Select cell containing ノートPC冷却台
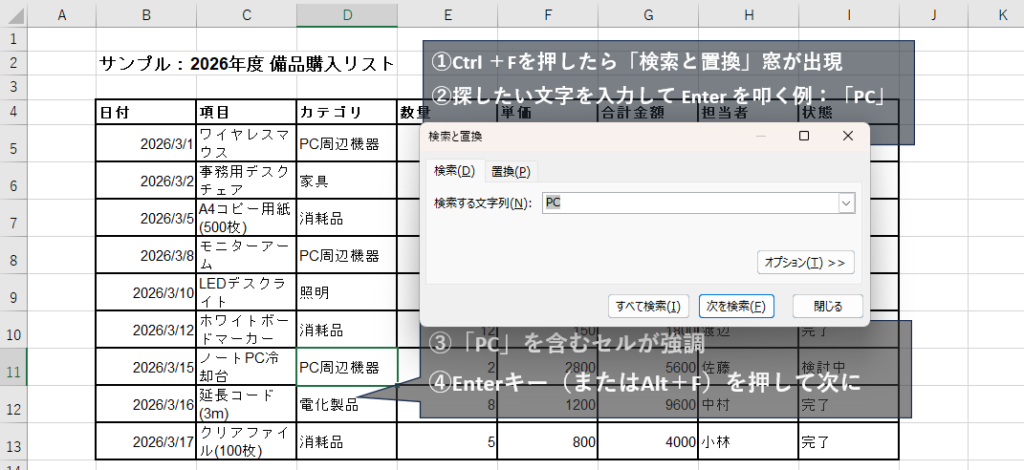This screenshot has height=470, width=1024. [246, 367]
